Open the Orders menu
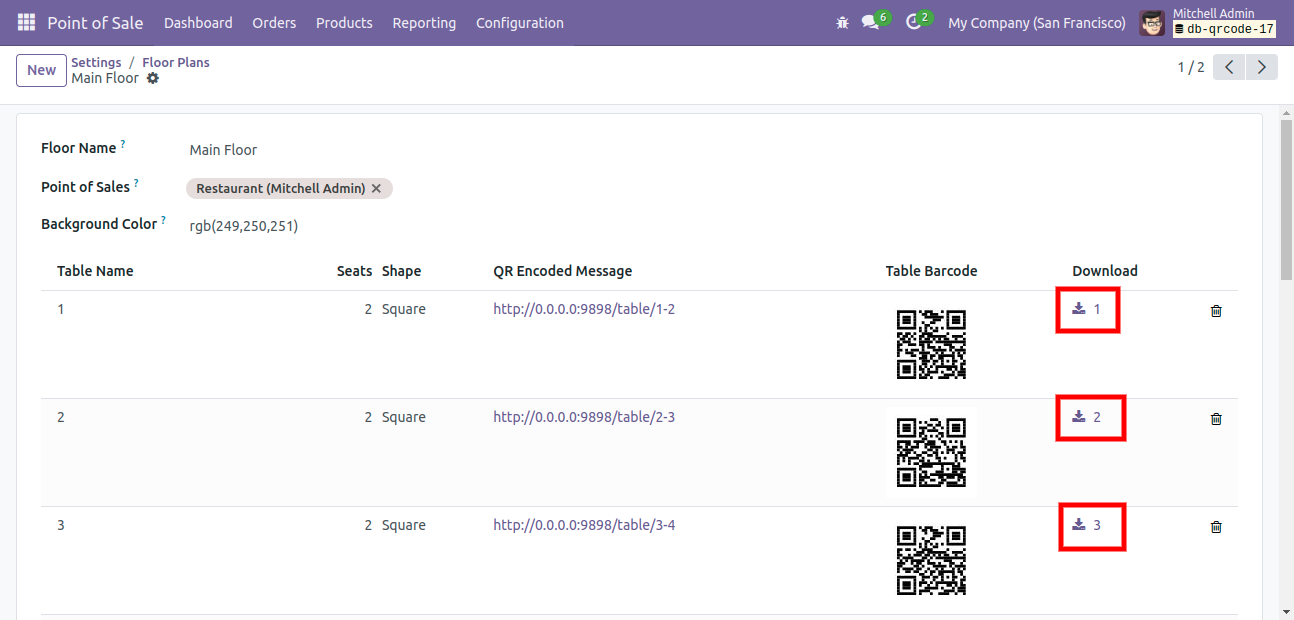 click(x=274, y=22)
